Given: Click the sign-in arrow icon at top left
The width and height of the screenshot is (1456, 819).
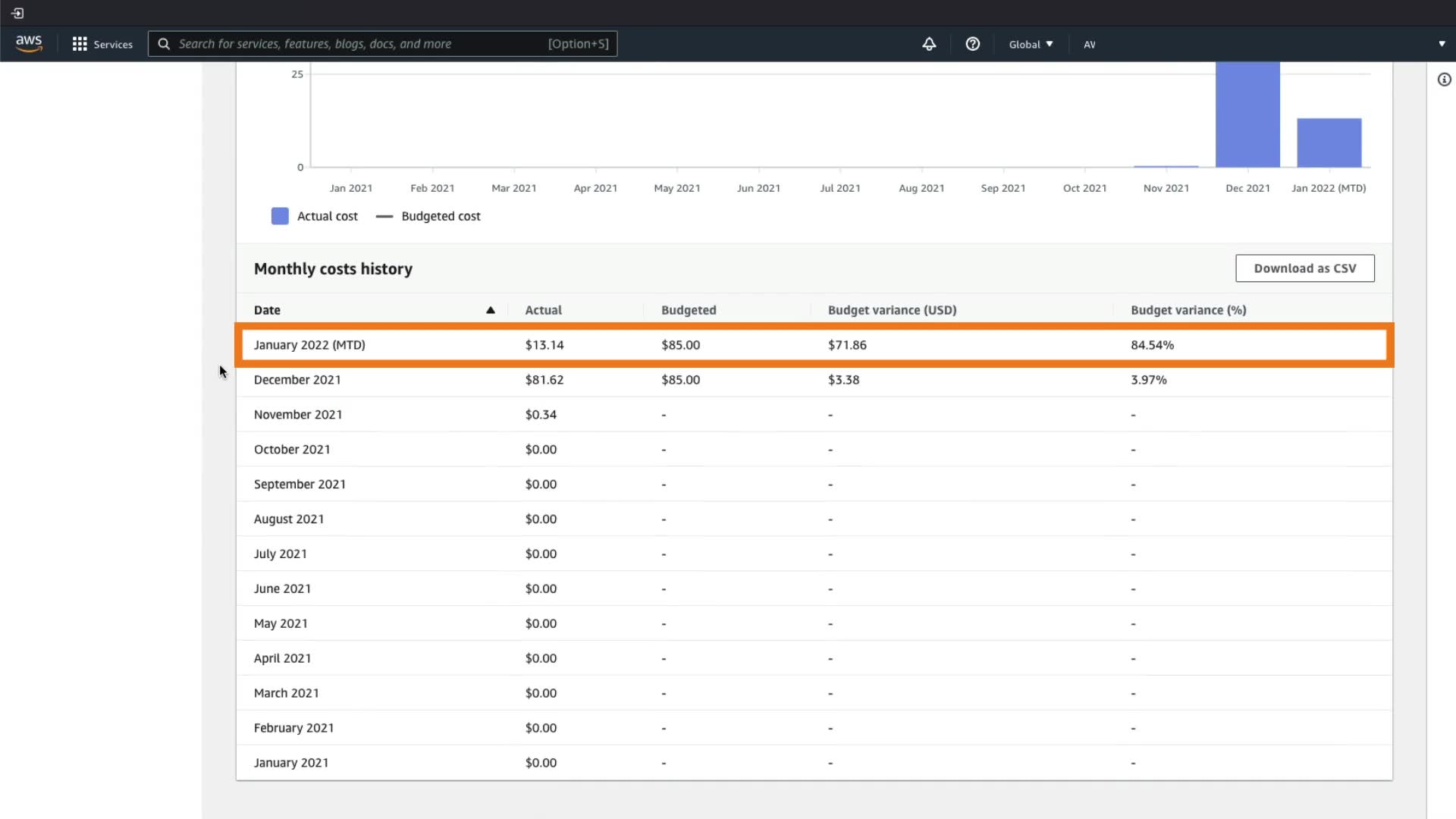Looking at the screenshot, I should [x=17, y=13].
